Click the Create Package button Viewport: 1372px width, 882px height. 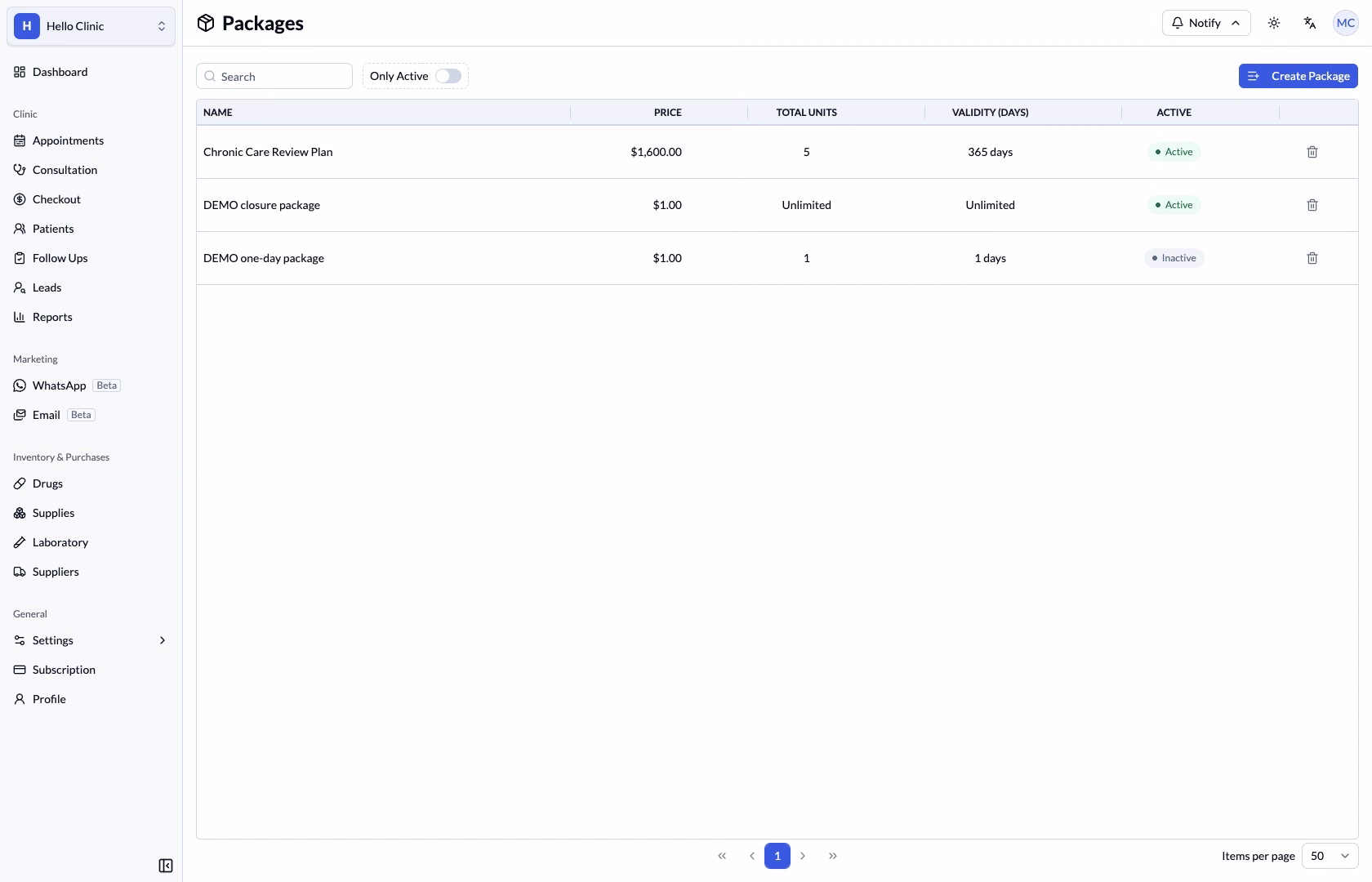1298,76
